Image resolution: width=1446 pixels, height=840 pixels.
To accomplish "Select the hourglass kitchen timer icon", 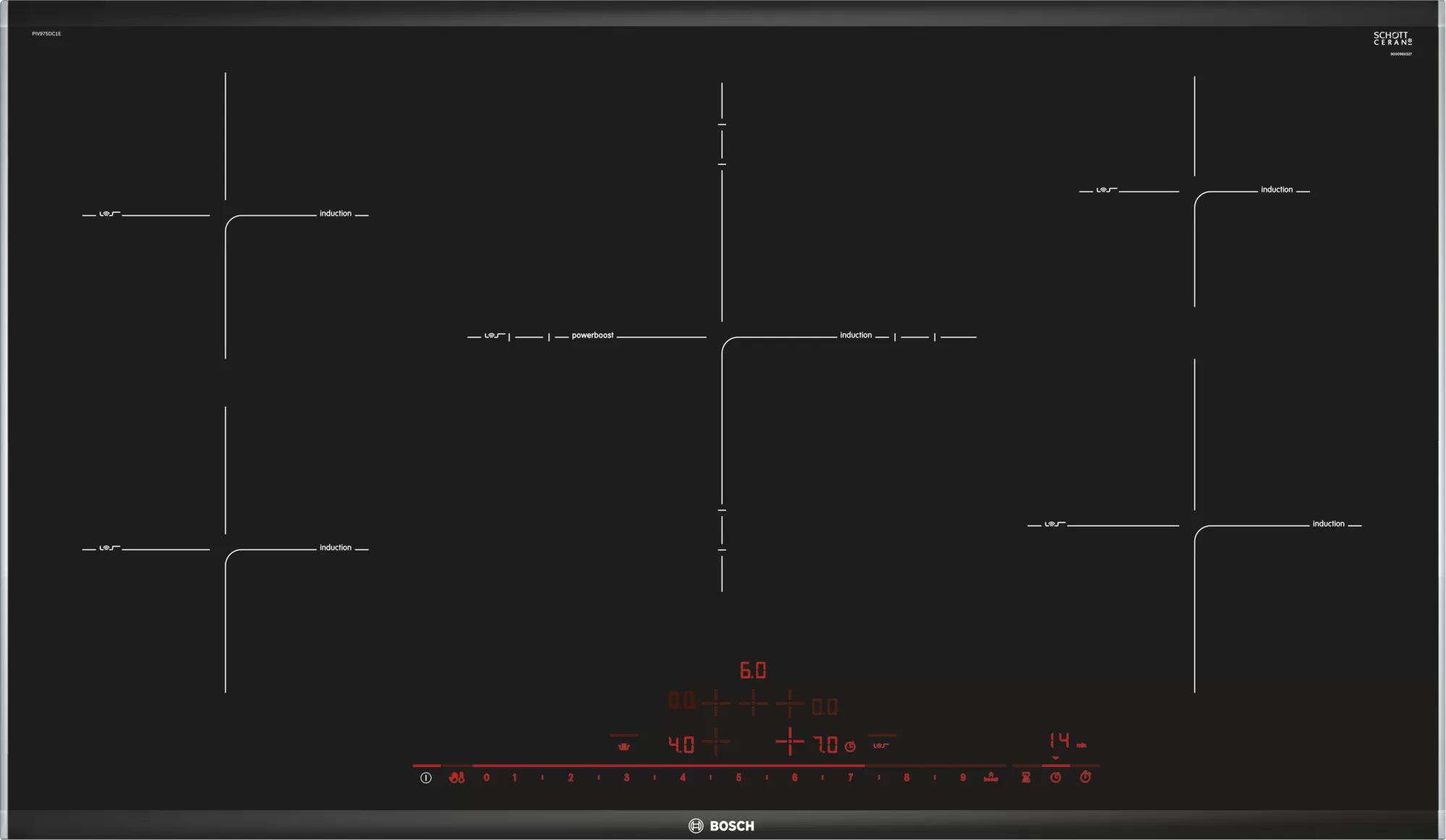I will pyautogui.click(x=1026, y=777).
